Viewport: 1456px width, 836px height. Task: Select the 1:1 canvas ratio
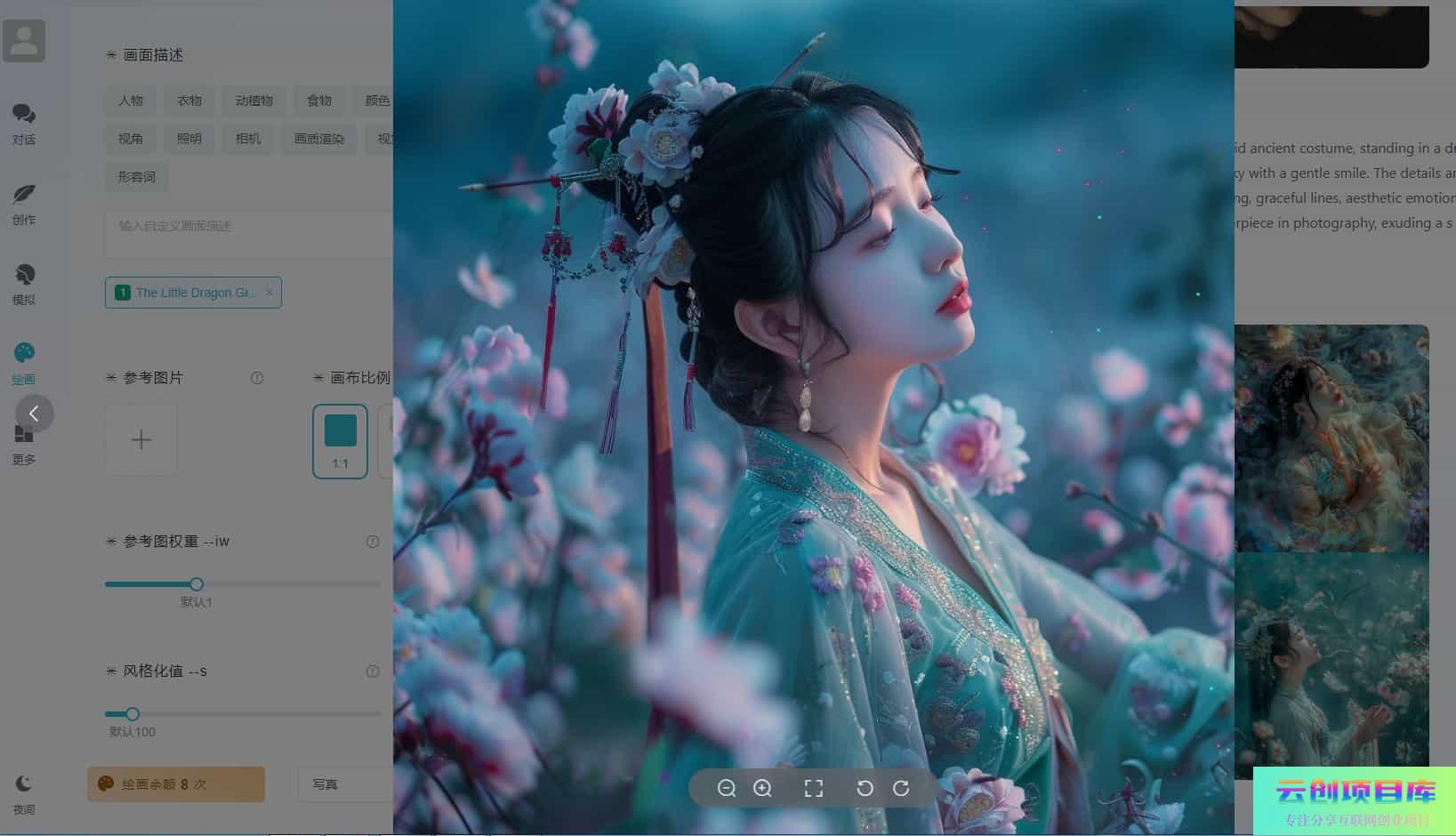[x=340, y=442]
